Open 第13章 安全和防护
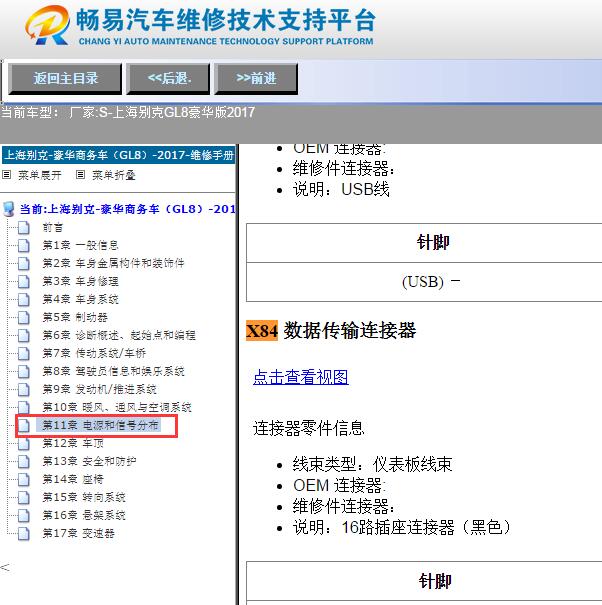Screen dimensions: 602x605 89,461
